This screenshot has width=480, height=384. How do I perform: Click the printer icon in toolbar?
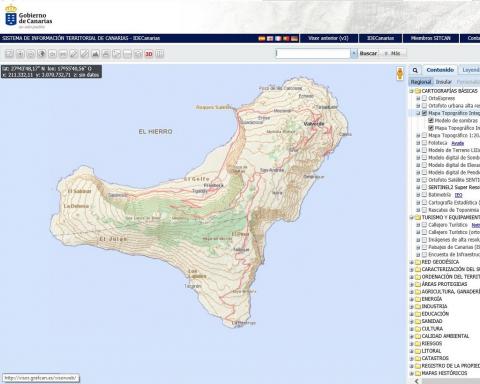pyautogui.click(x=106, y=54)
